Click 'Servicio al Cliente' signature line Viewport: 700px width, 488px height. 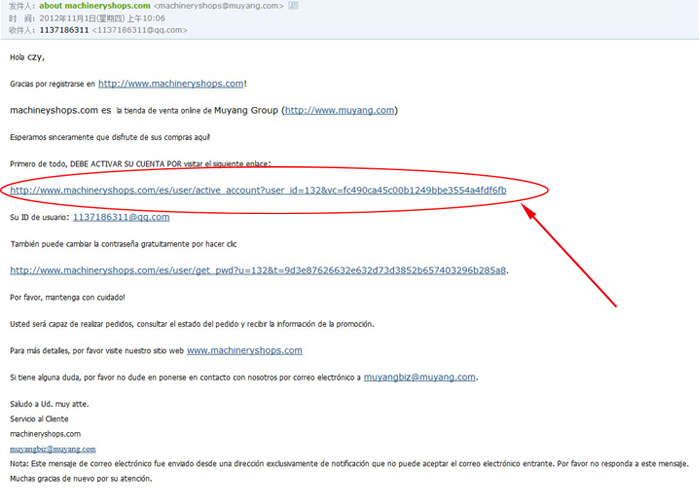[x=39, y=419]
